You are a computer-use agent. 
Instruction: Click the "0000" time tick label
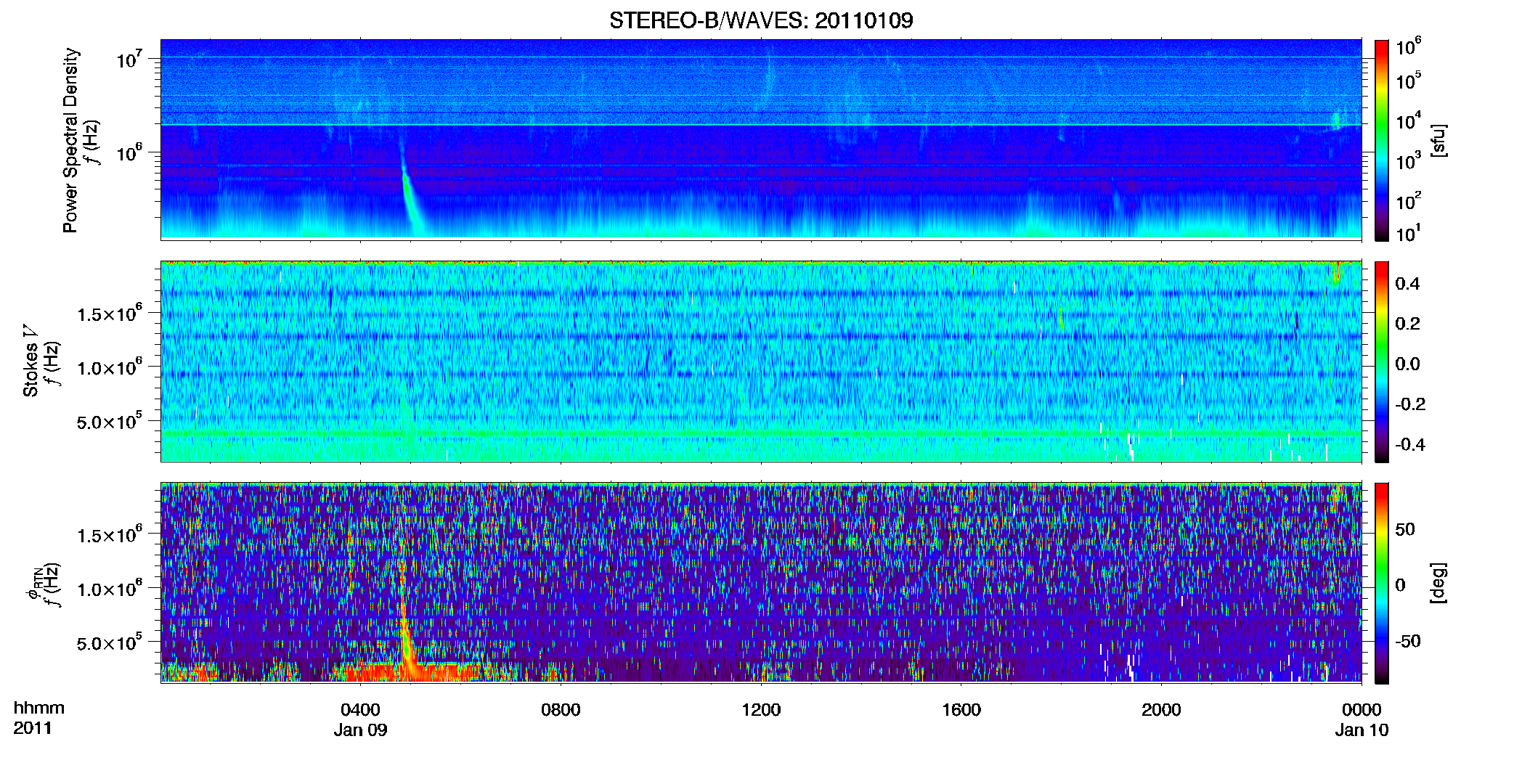[1362, 709]
